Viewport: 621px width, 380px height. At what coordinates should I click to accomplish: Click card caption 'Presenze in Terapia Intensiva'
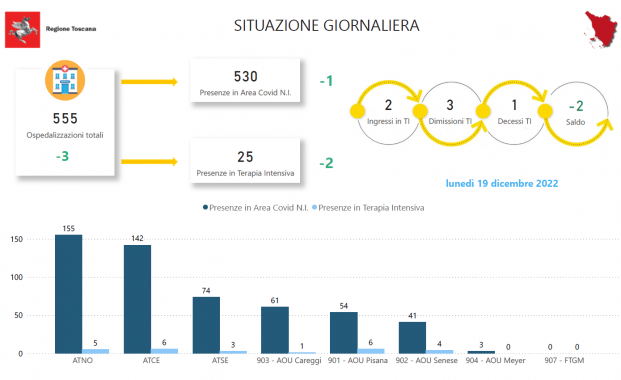coord(245,173)
